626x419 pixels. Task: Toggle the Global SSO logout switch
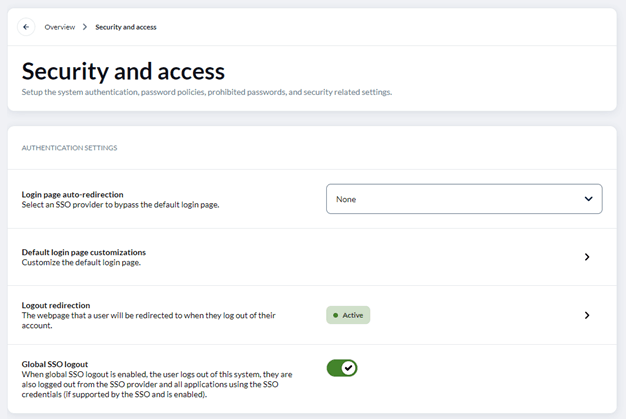[x=342, y=368]
